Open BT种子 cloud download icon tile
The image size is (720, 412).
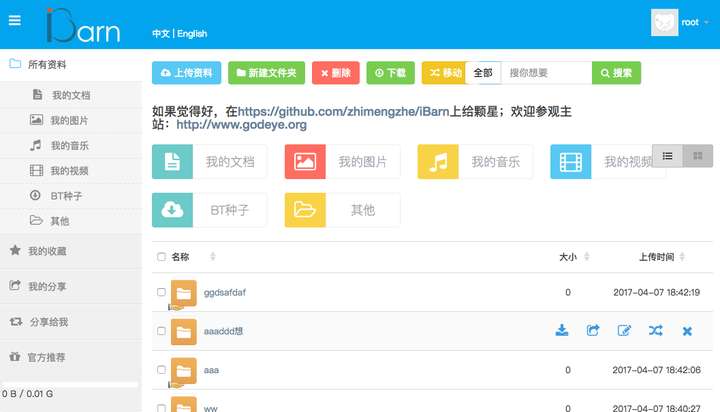pyautogui.click(x=172, y=210)
